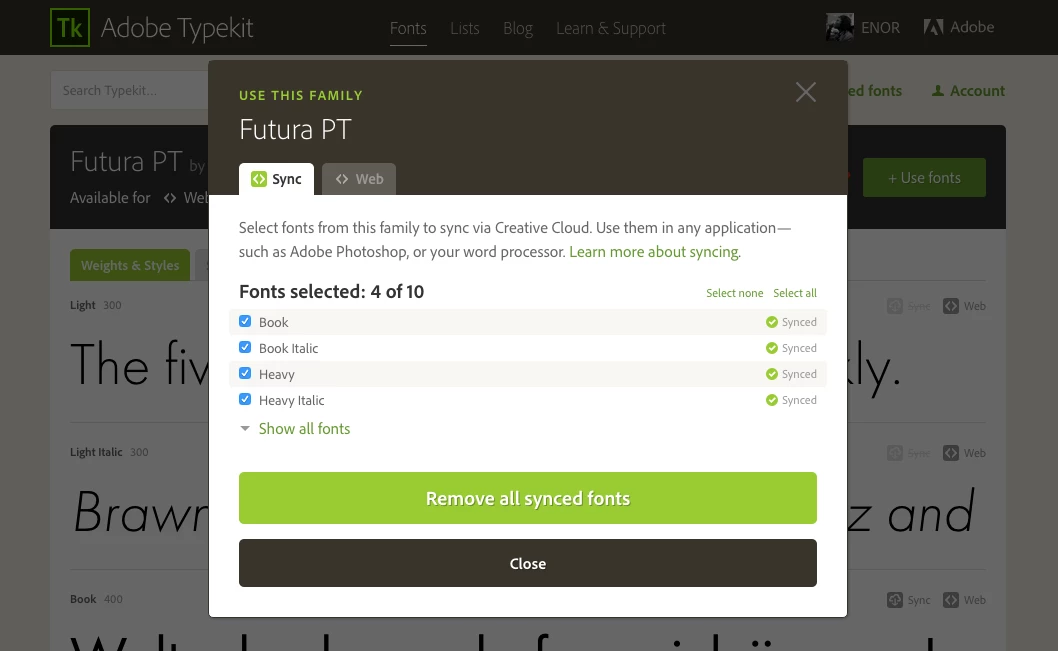Click the Typekit Tk logo icon
The image size is (1058, 651).
[70, 28]
